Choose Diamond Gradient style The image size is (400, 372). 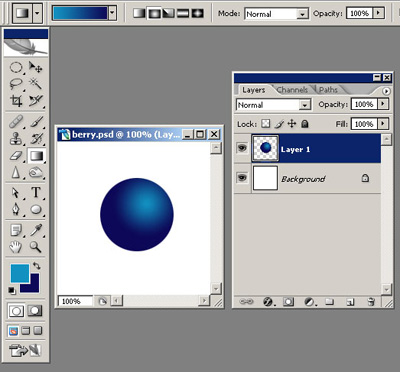click(198, 13)
